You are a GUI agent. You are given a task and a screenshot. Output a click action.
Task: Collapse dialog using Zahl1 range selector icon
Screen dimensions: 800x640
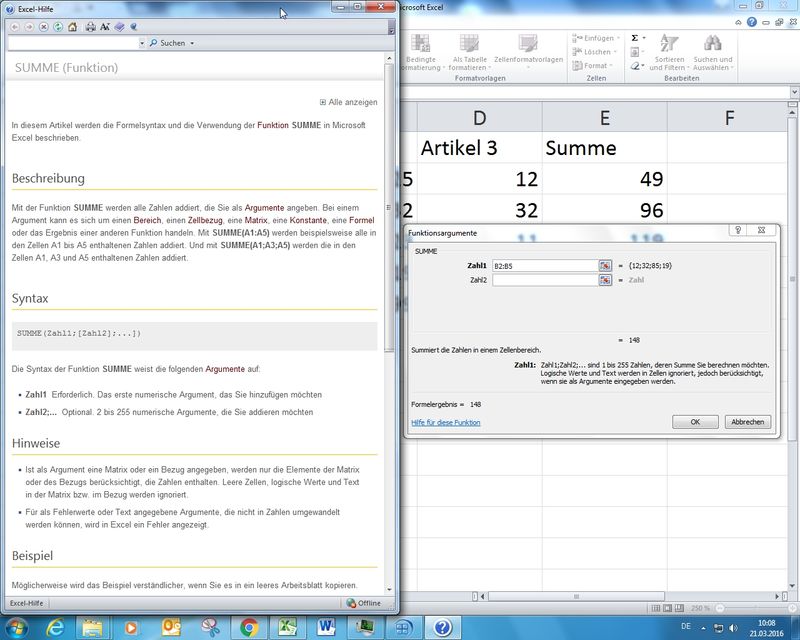(605, 265)
